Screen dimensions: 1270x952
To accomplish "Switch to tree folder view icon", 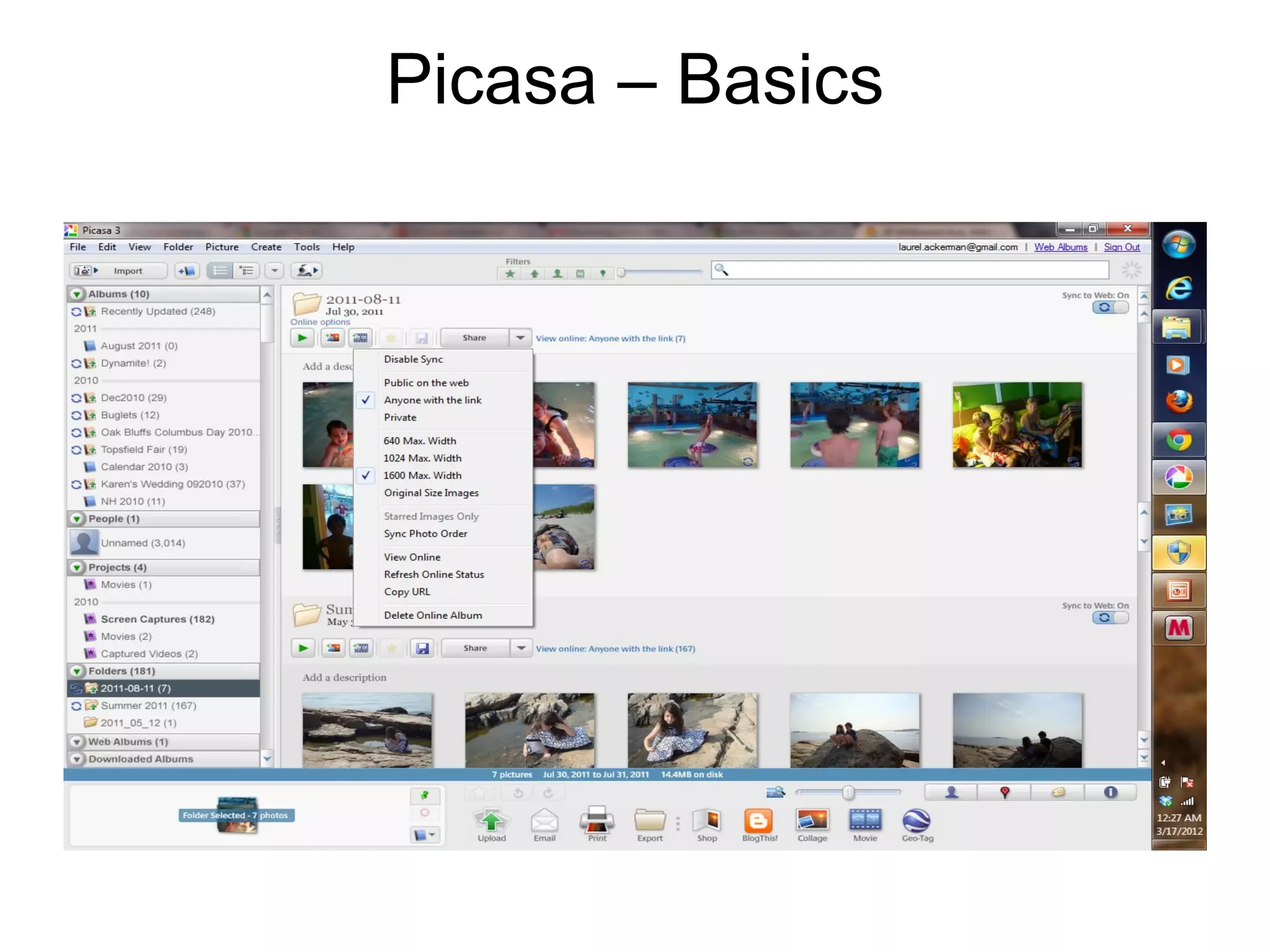I will [246, 271].
